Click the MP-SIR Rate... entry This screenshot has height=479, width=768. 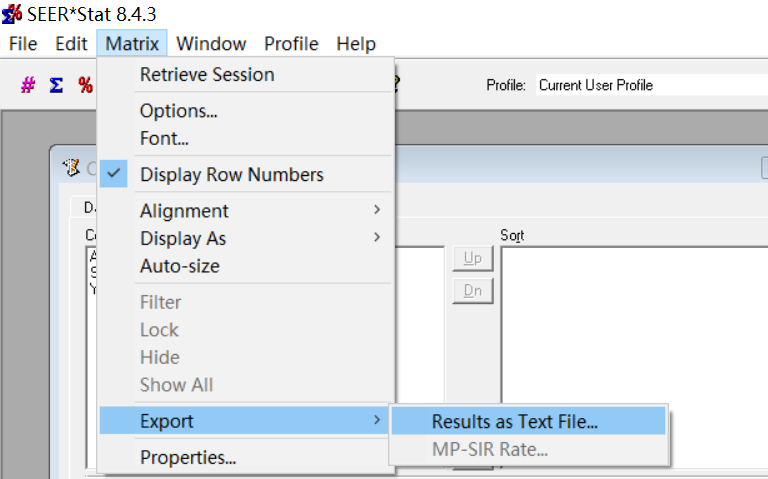pyautogui.click(x=528, y=449)
